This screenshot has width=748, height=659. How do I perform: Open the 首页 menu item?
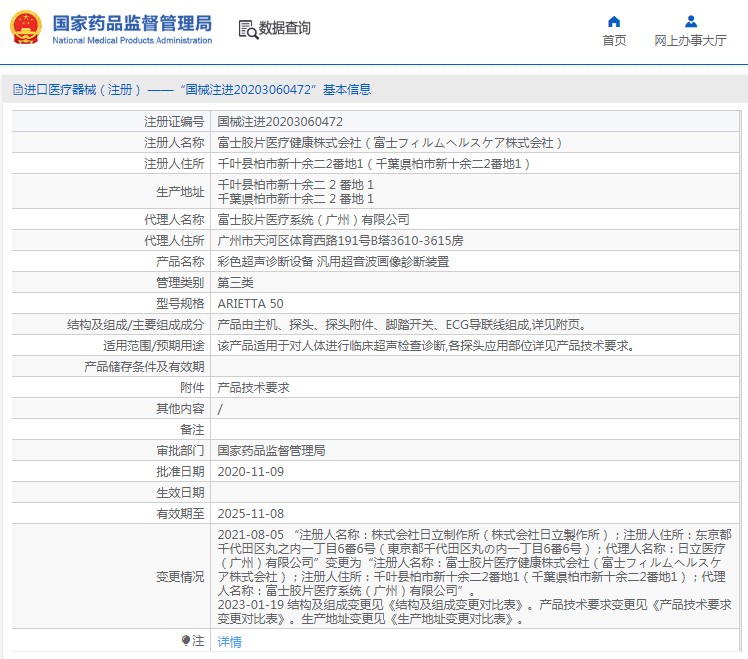pyautogui.click(x=614, y=41)
